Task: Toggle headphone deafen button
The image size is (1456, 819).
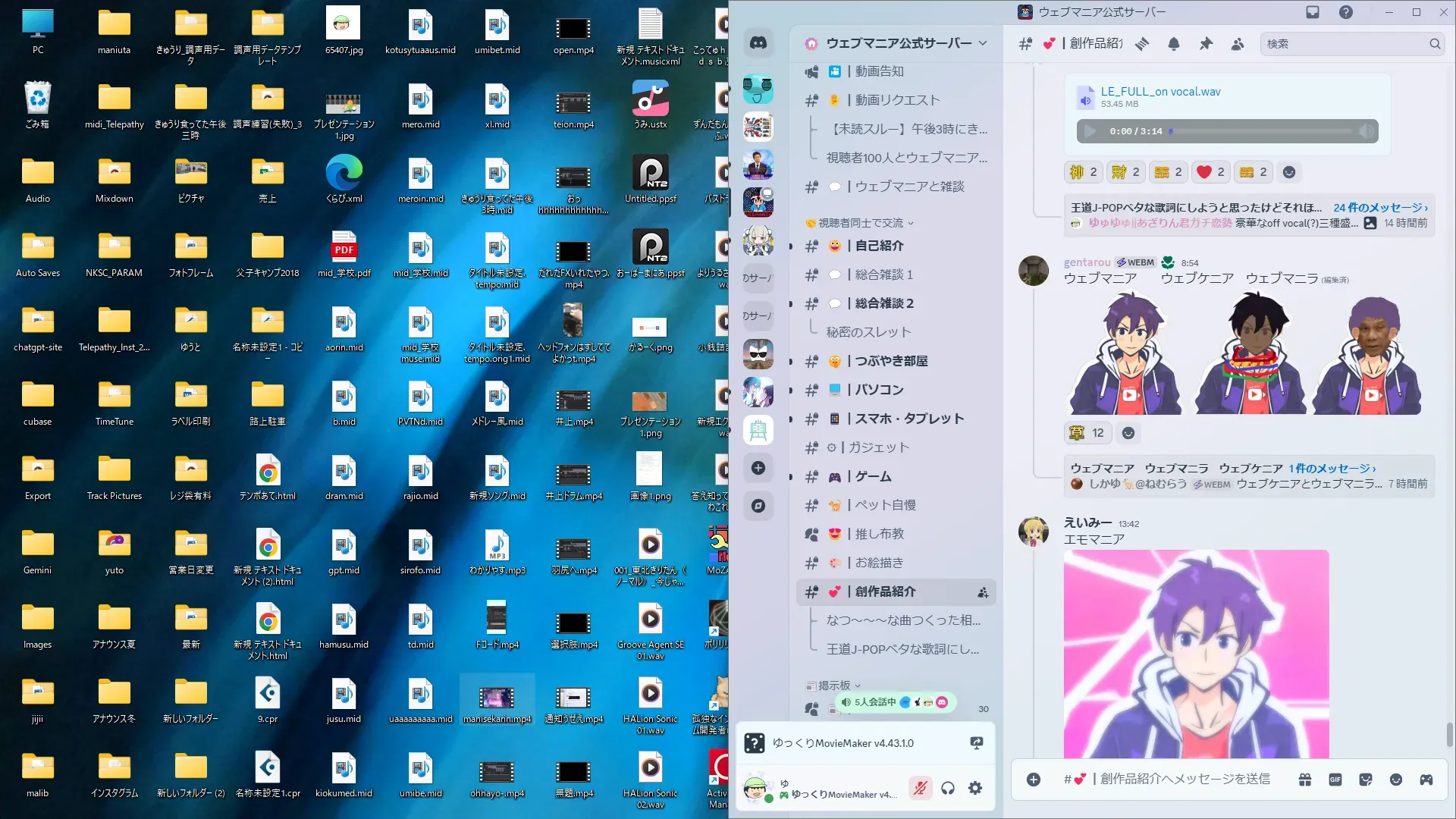Action: coord(948,789)
